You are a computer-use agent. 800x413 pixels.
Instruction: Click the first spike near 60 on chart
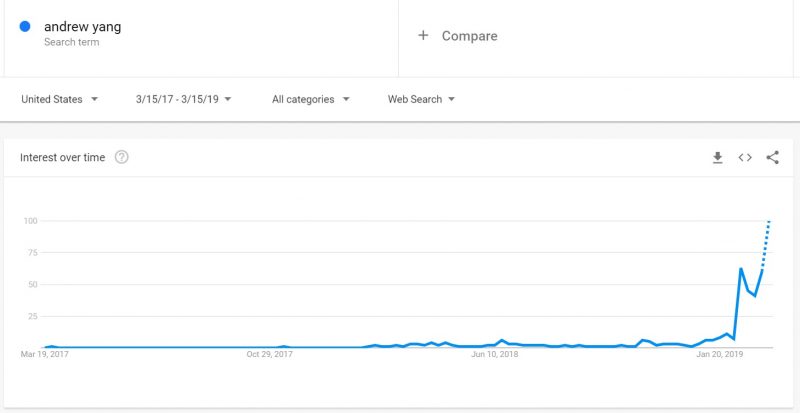tap(740, 269)
